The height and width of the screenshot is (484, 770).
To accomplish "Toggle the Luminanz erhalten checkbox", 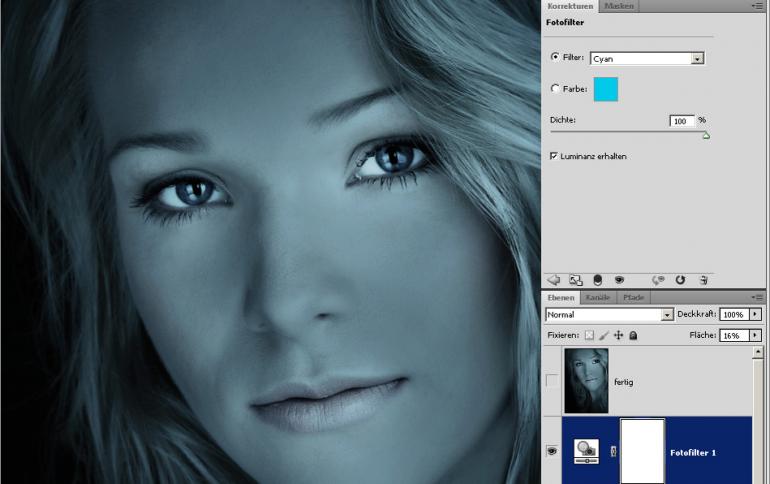I will click(x=554, y=156).
